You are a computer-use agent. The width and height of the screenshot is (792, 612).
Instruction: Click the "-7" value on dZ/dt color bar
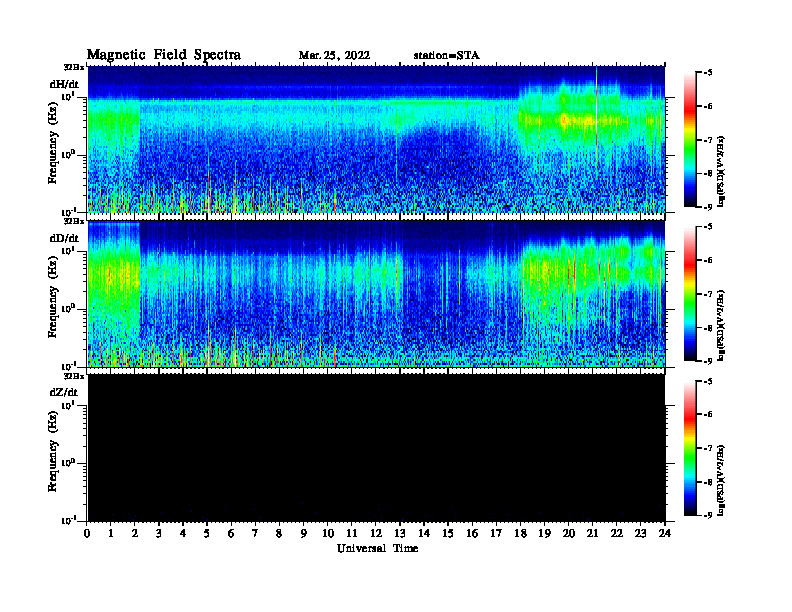(x=708, y=448)
